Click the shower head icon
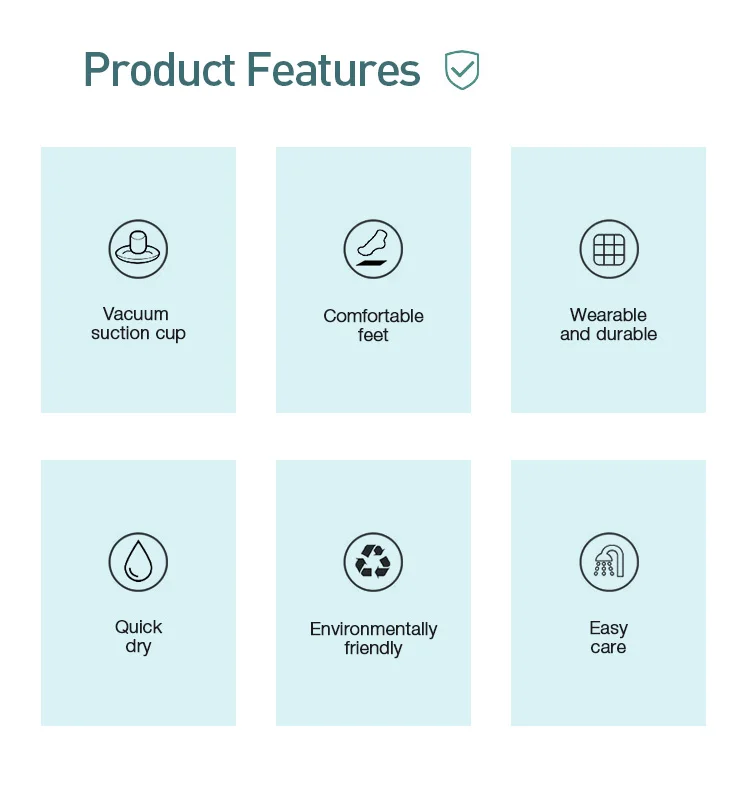This screenshot has width=750, height=803. [x=609, y=562]
